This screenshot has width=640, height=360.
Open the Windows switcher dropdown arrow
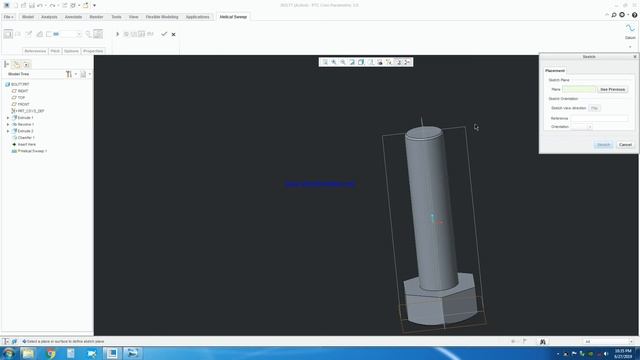(79, 5)
